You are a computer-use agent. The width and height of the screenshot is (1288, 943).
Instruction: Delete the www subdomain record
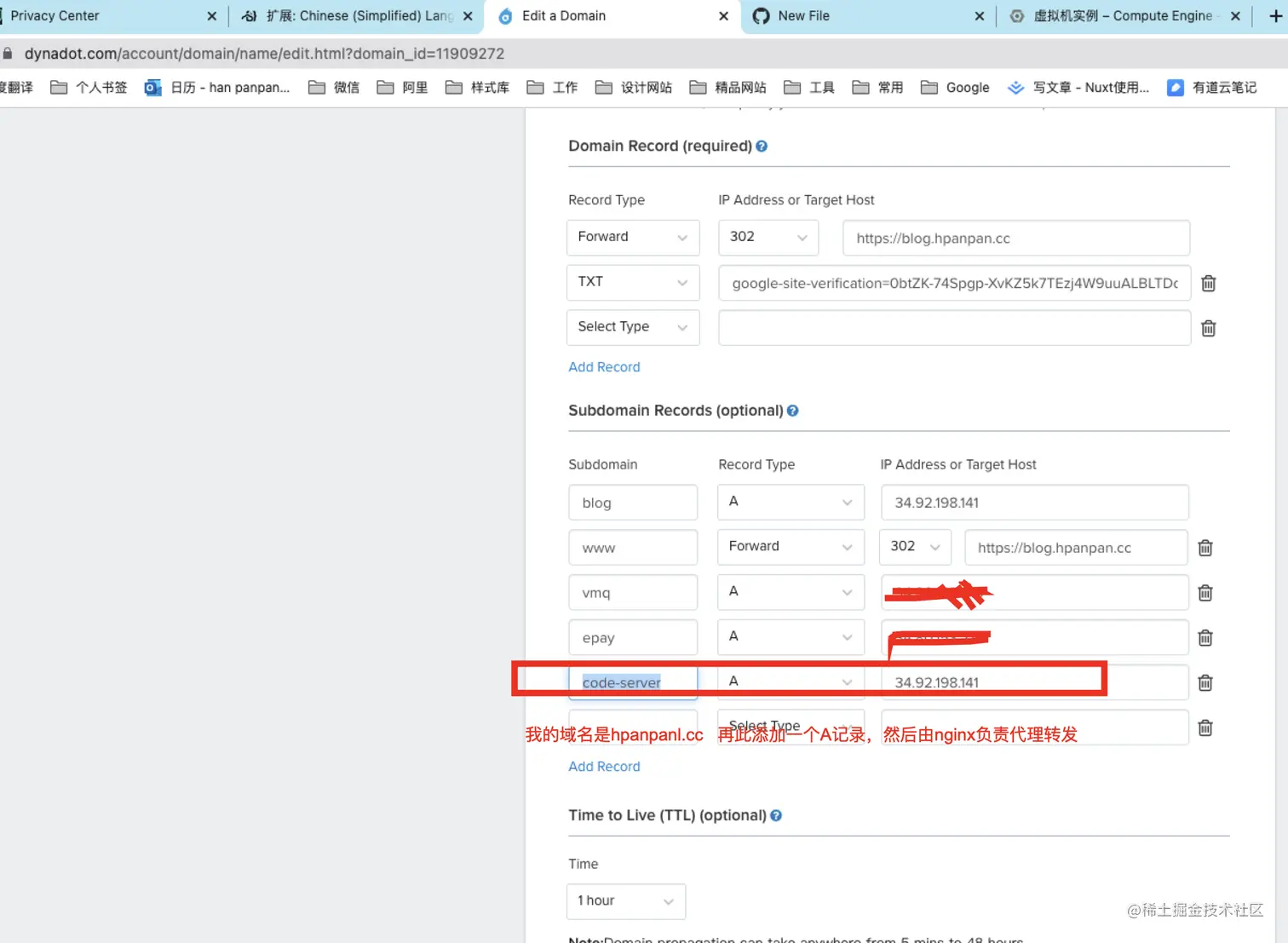1205,548
